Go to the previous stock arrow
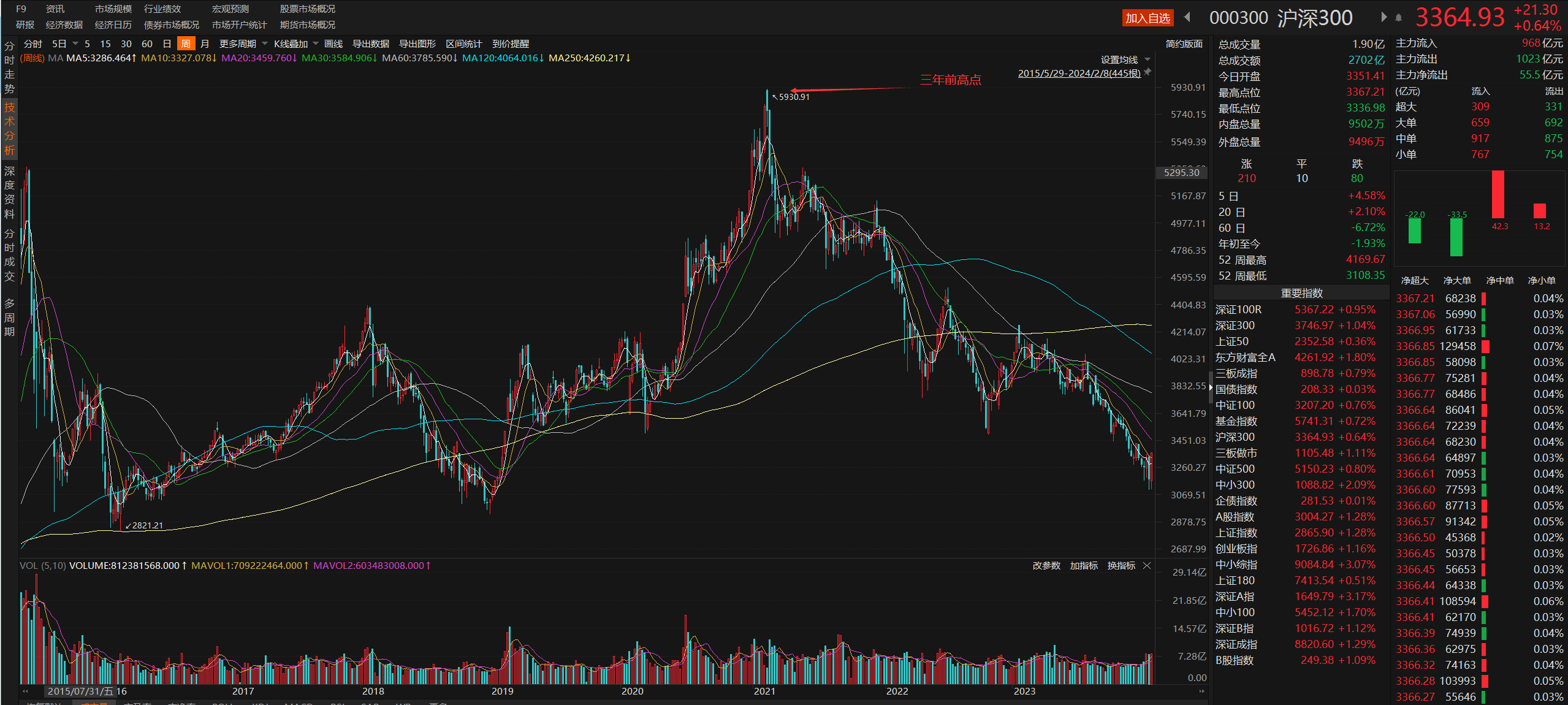The image size is (1568, 705). click(1187, 17)
